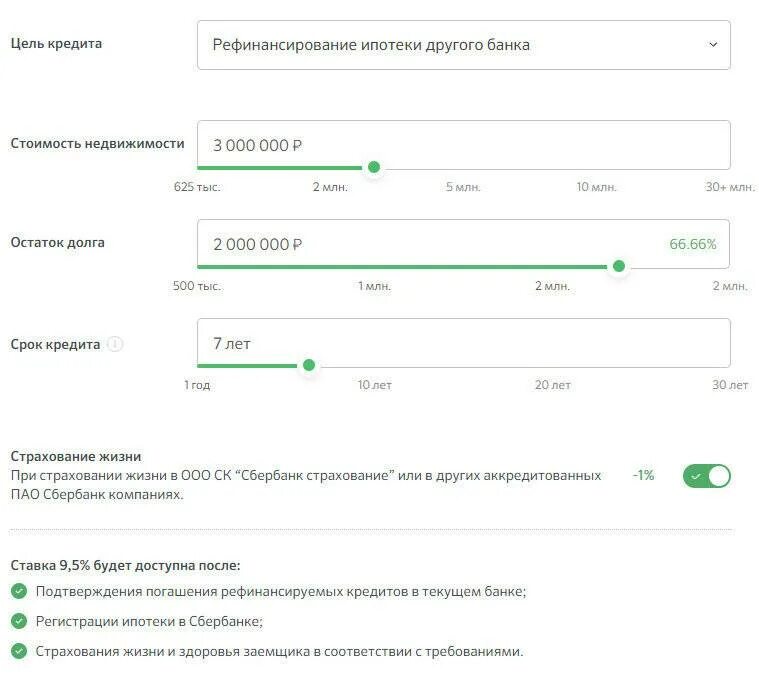Open the Цель кредита dropdown
Viewport: 759px width, 688px height.
coord(463,45)
